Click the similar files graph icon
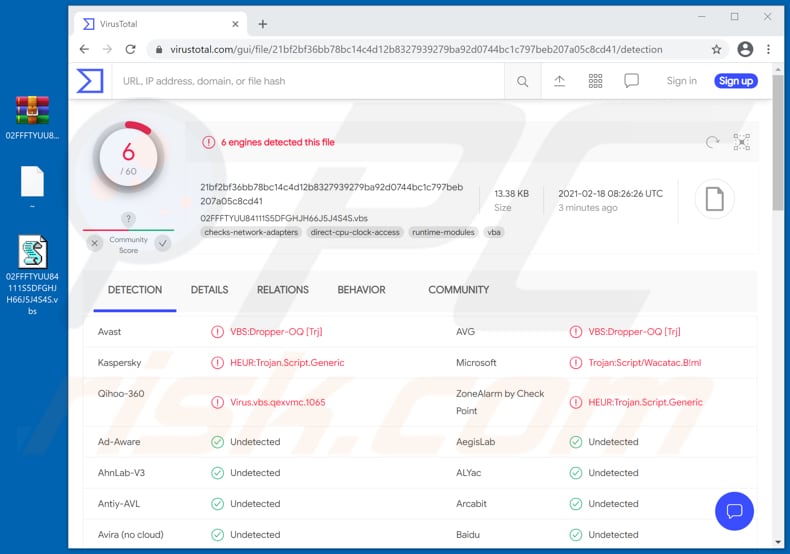 tap(741, 142)
